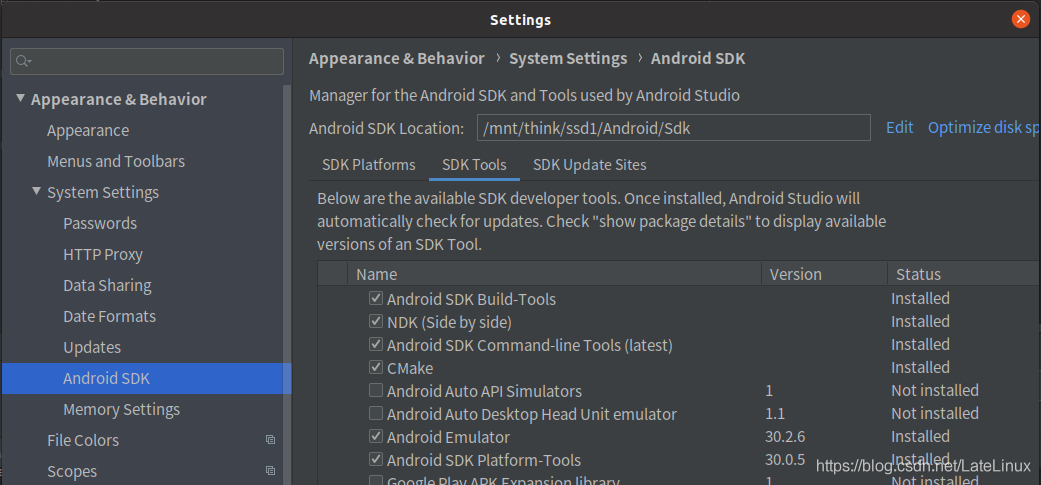This screenshot has height=485, width=1041.
Task: Collapse the System Settings tree node
Action: click(37, 192)
